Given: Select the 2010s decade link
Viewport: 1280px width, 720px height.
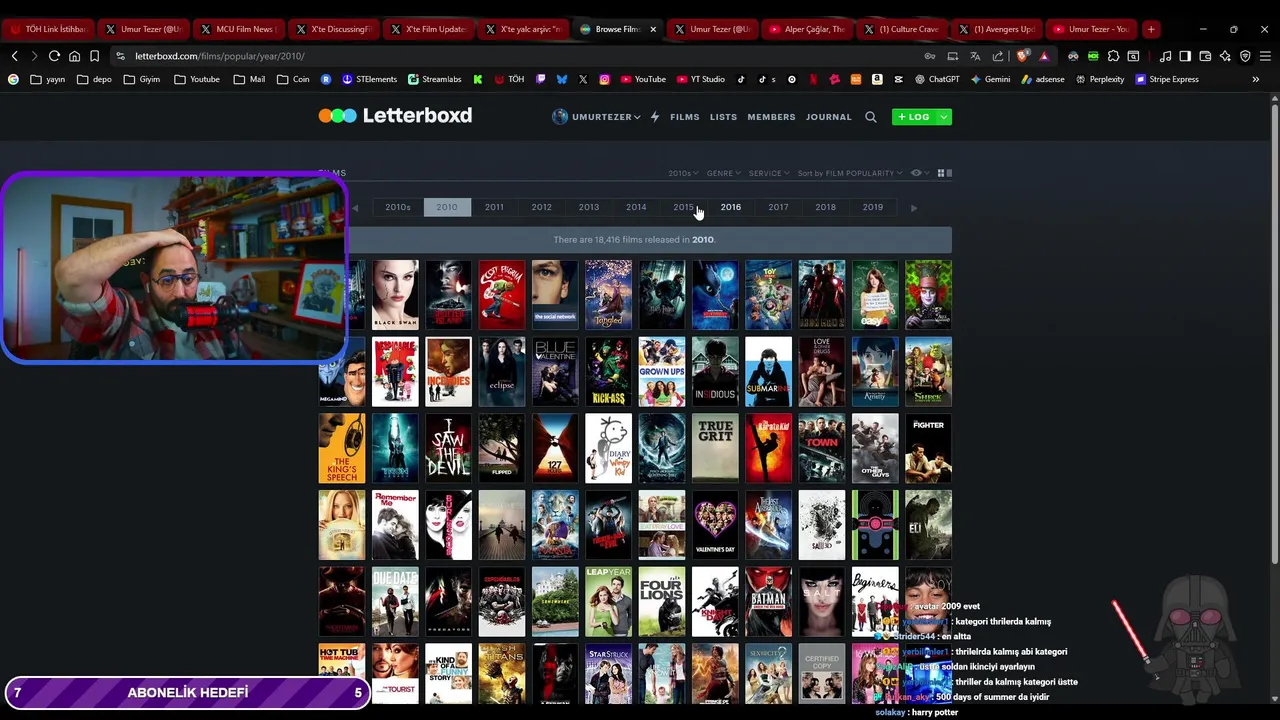Looking at the screenshot, I should 398,207.
